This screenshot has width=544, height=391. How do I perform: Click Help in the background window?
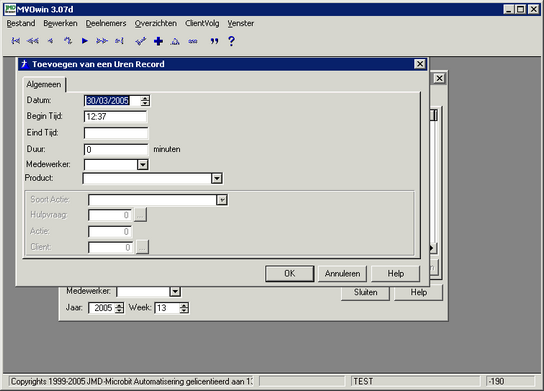click(x=419, y=292)
